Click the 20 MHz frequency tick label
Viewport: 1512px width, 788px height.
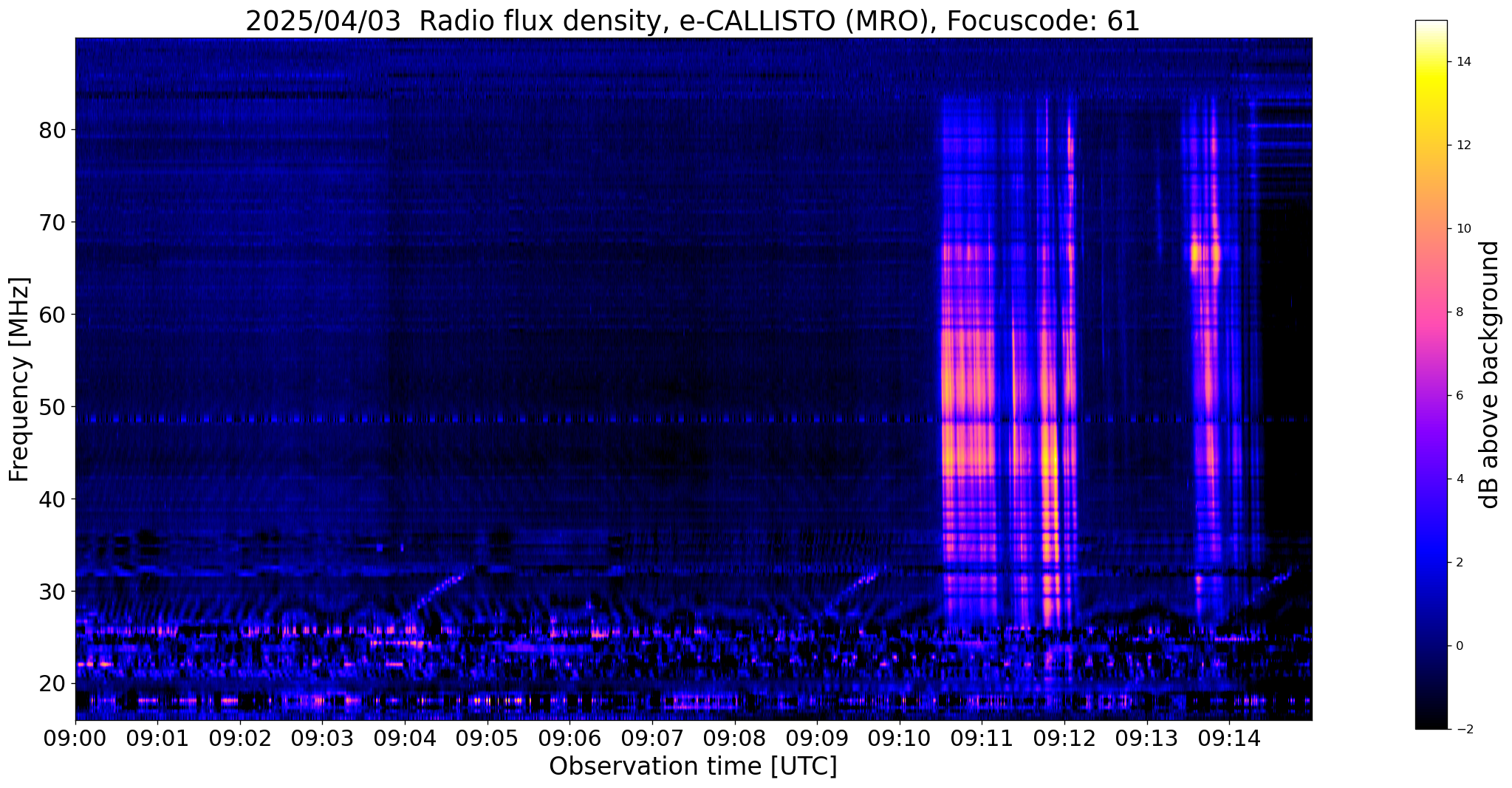click(51, 684)
